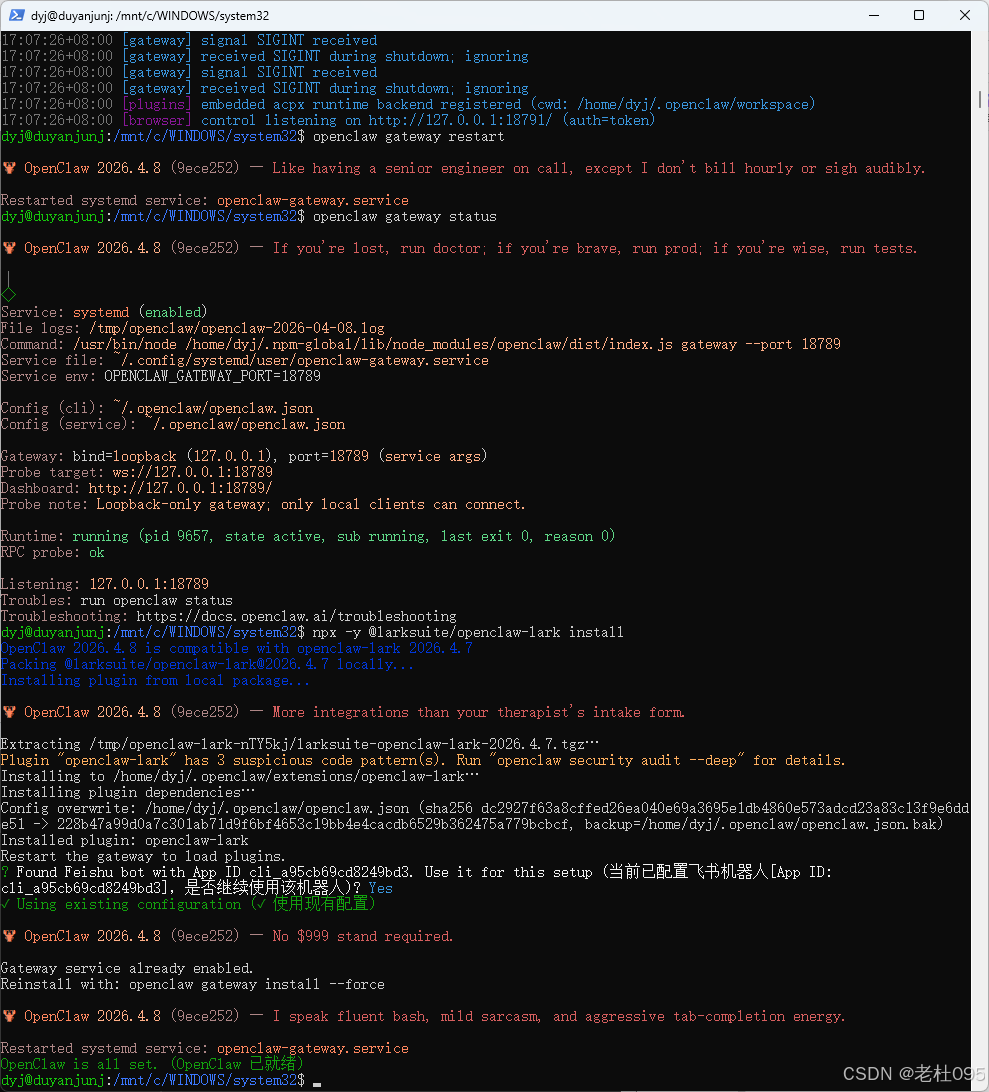Click the 'openclaw gateway status' command text
The width and height of the screenshot is (989, 1092).
click(x=405, y=217)
